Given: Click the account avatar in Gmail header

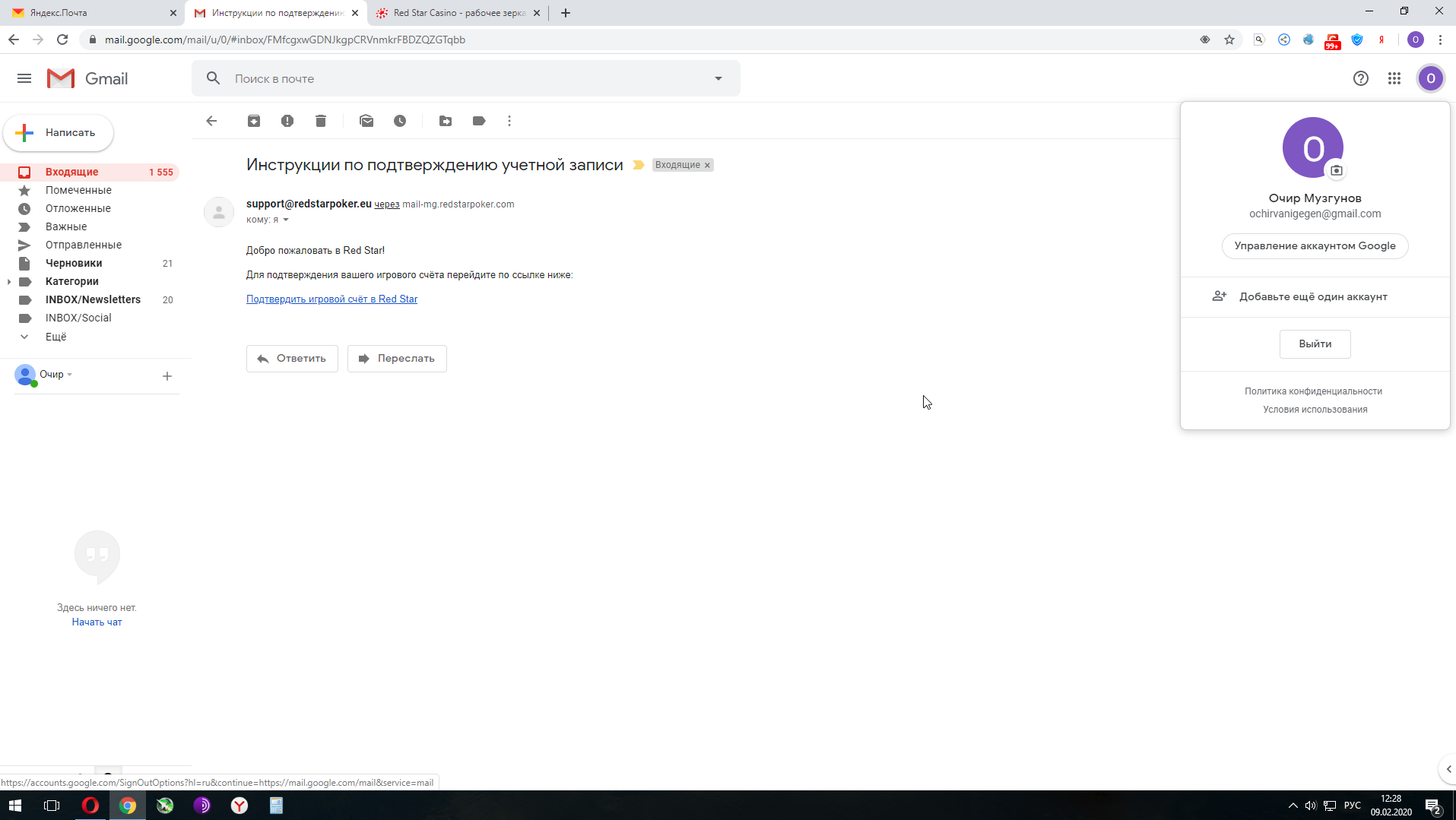Looking at the screenshot, I should click(1431, 78).
